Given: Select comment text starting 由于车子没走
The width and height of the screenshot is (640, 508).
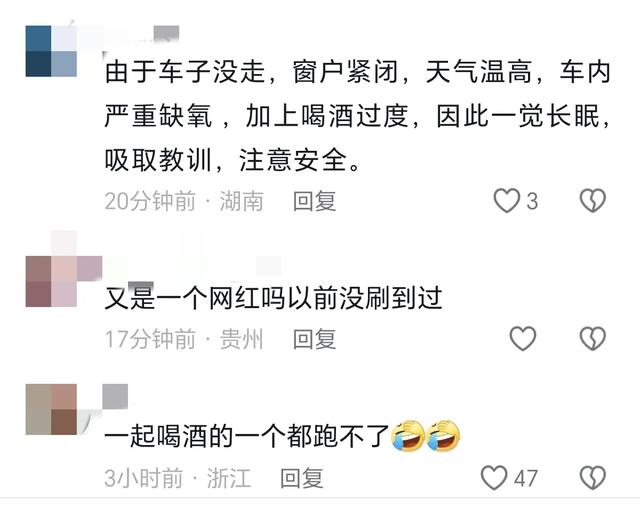Looking at the screenshot, I should [358, 116].
